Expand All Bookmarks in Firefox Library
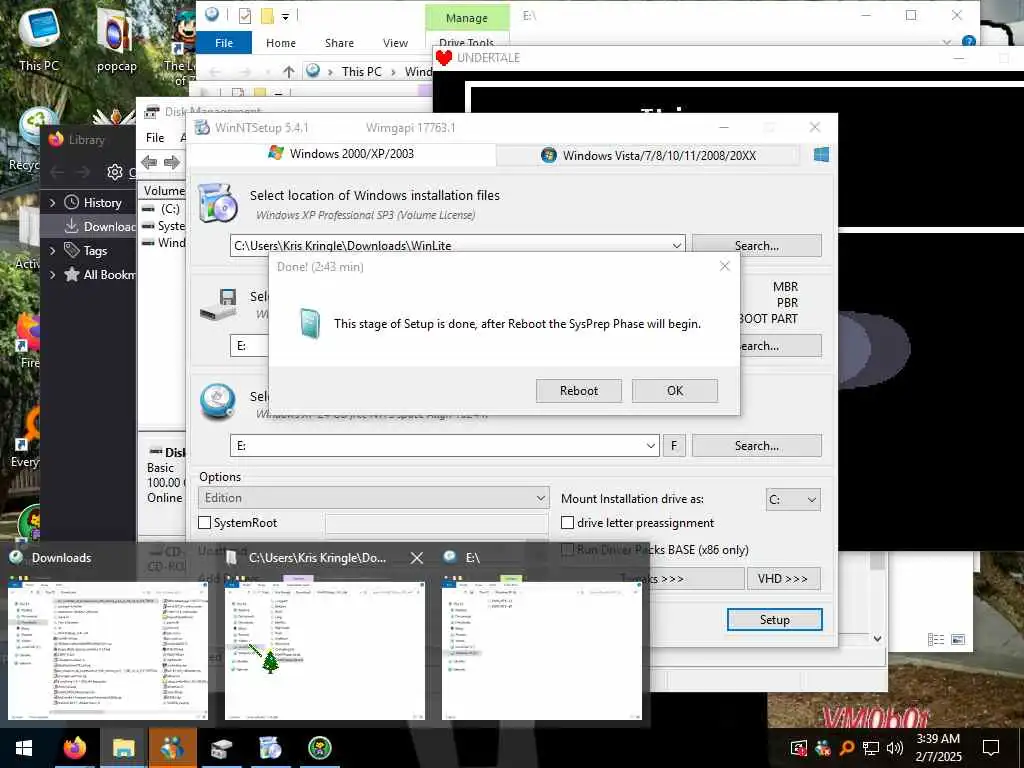 52,275
